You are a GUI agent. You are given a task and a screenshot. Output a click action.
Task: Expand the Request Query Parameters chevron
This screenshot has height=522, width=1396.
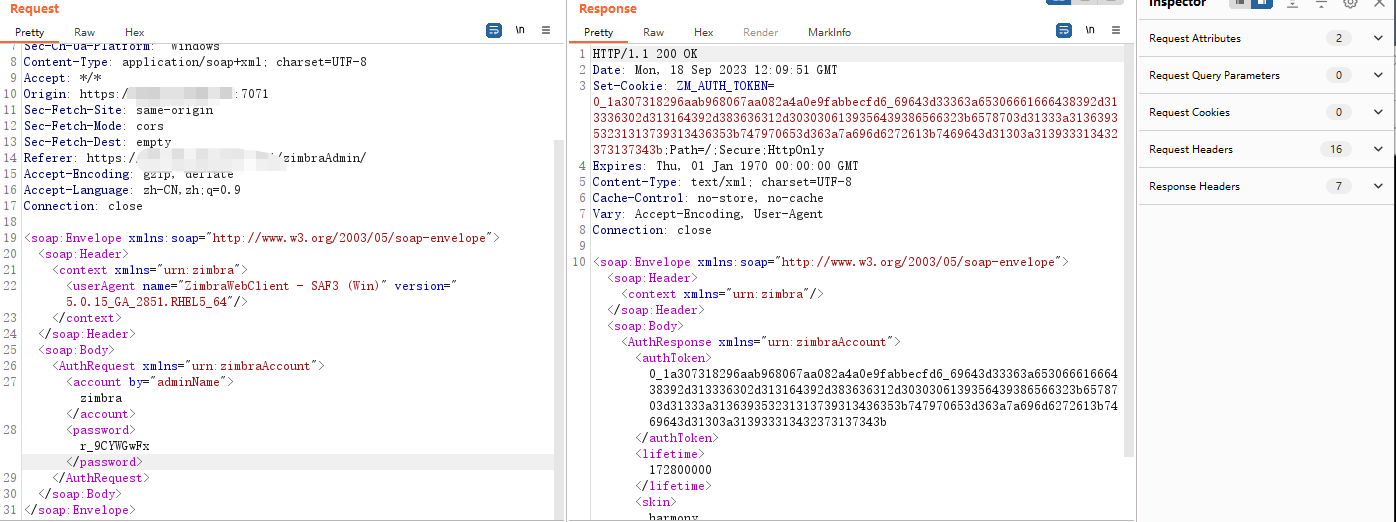point(1378,75)
